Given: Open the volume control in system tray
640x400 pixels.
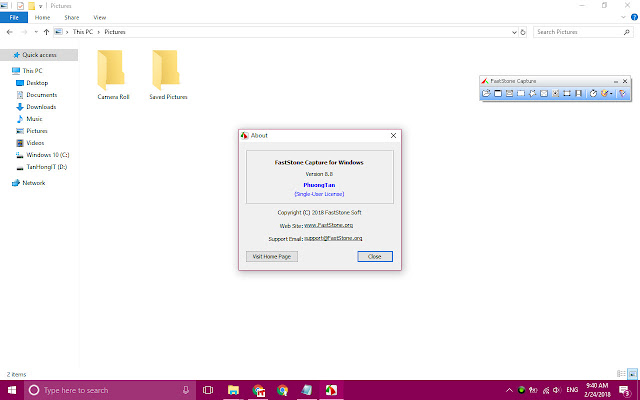Looking at the screenshot, I should (558, 390).
